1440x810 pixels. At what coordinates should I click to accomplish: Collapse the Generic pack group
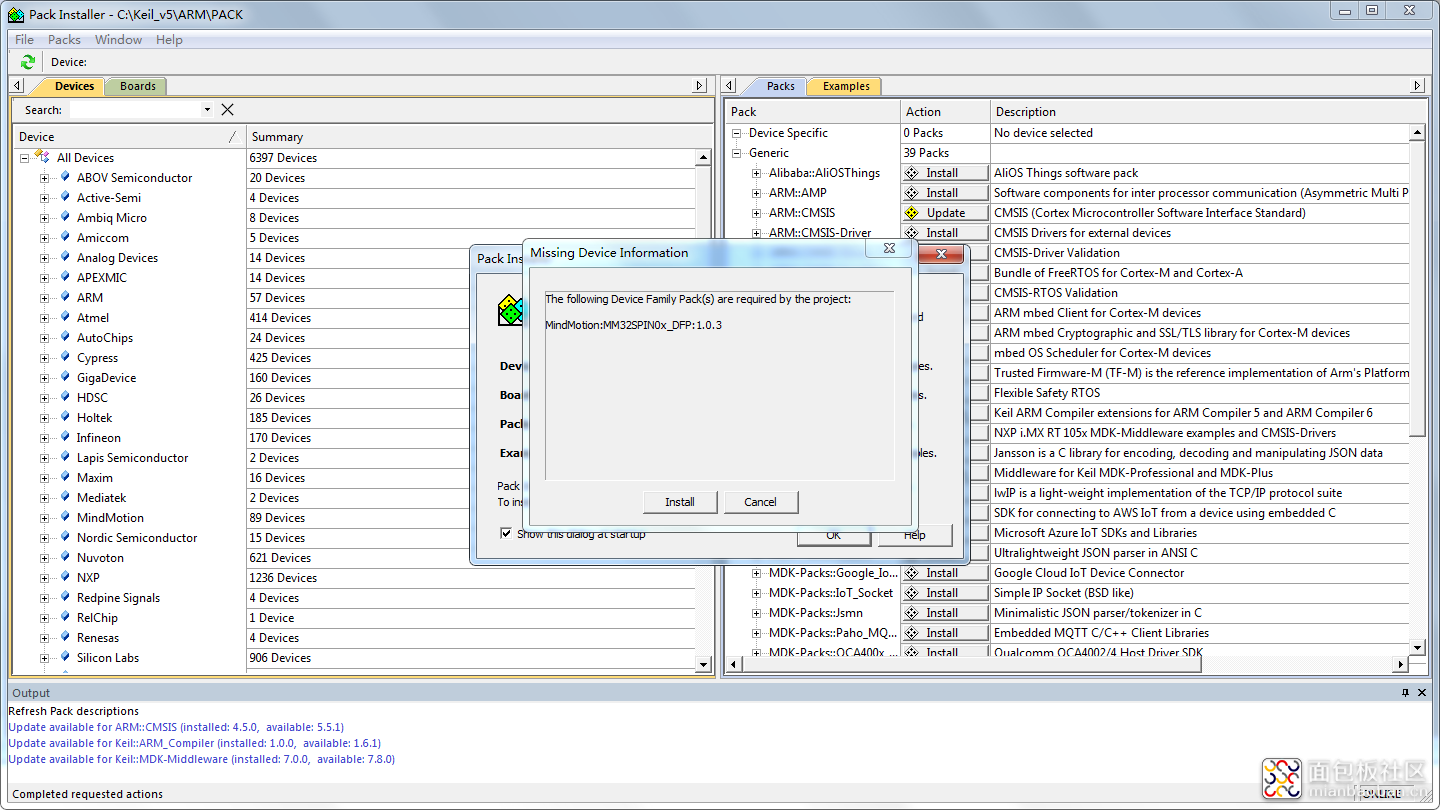click(737, 153)
